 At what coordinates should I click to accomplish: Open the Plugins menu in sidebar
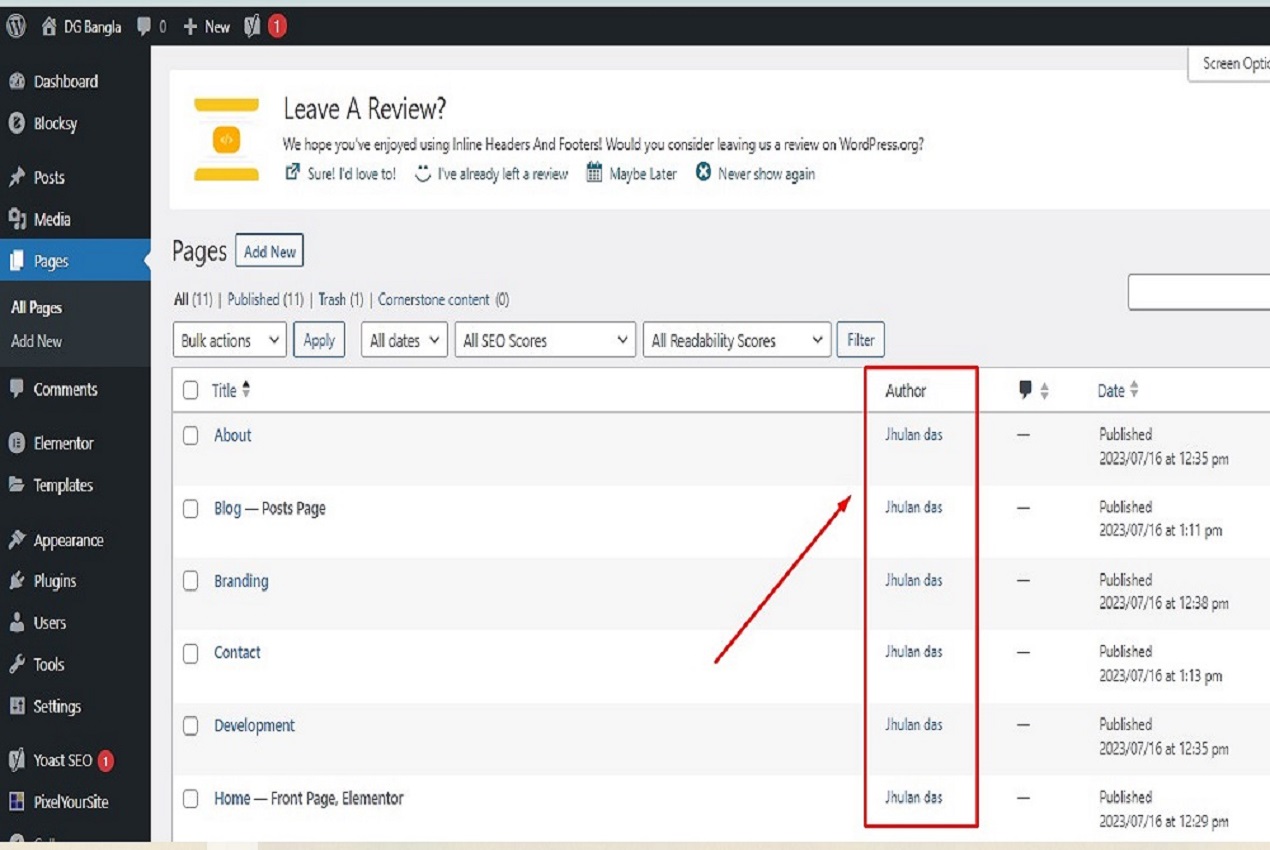pos(54,581)
